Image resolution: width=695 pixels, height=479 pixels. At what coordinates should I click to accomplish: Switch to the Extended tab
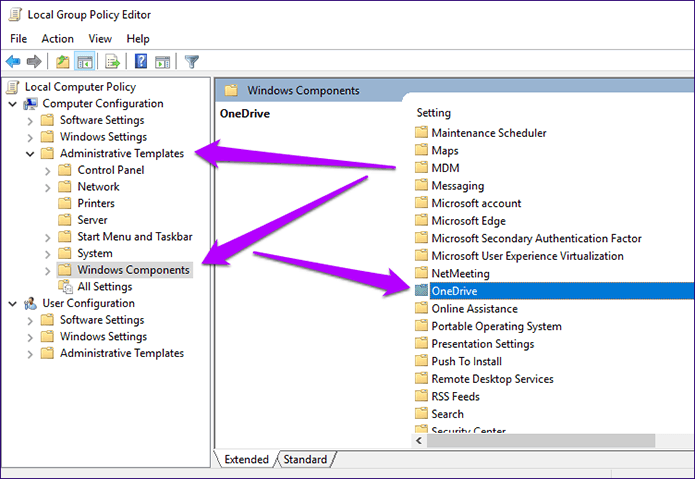point(246,460)
